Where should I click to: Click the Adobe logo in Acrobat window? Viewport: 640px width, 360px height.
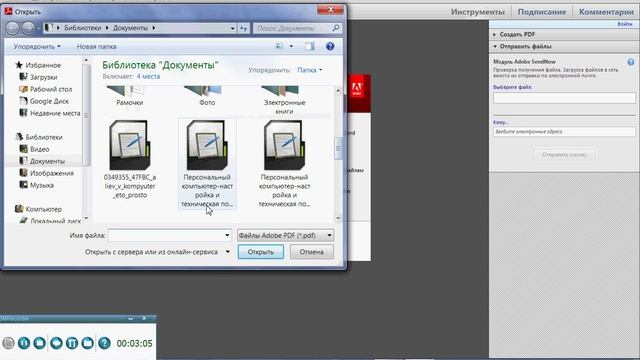pos(357,89)
